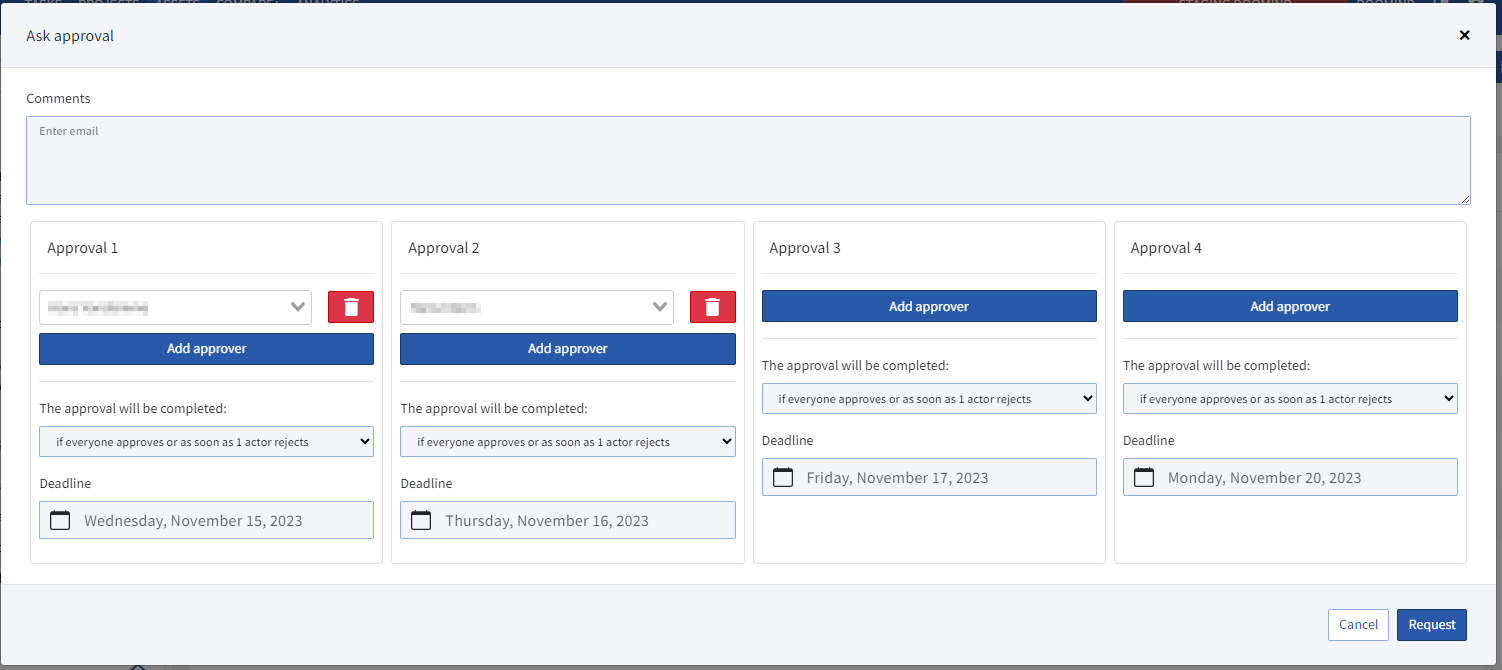Add approver to Approval 4
This screenshot has width=1502, height=670.
click(x=1290, y=306)
